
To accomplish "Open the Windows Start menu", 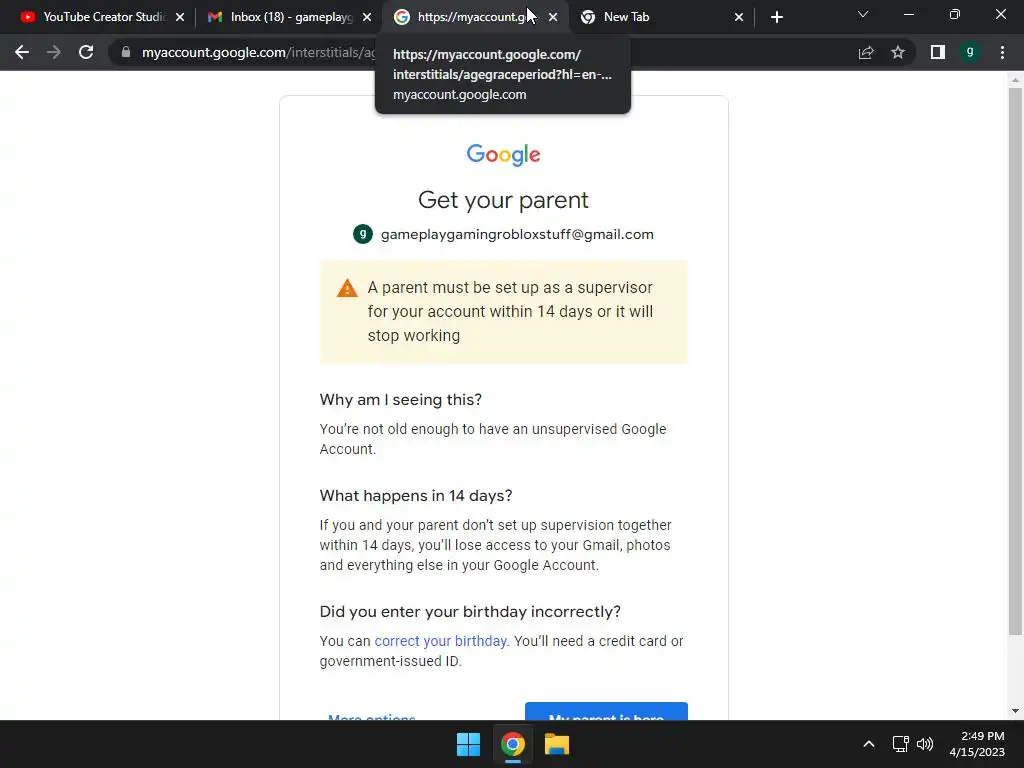I will (468, 744).
